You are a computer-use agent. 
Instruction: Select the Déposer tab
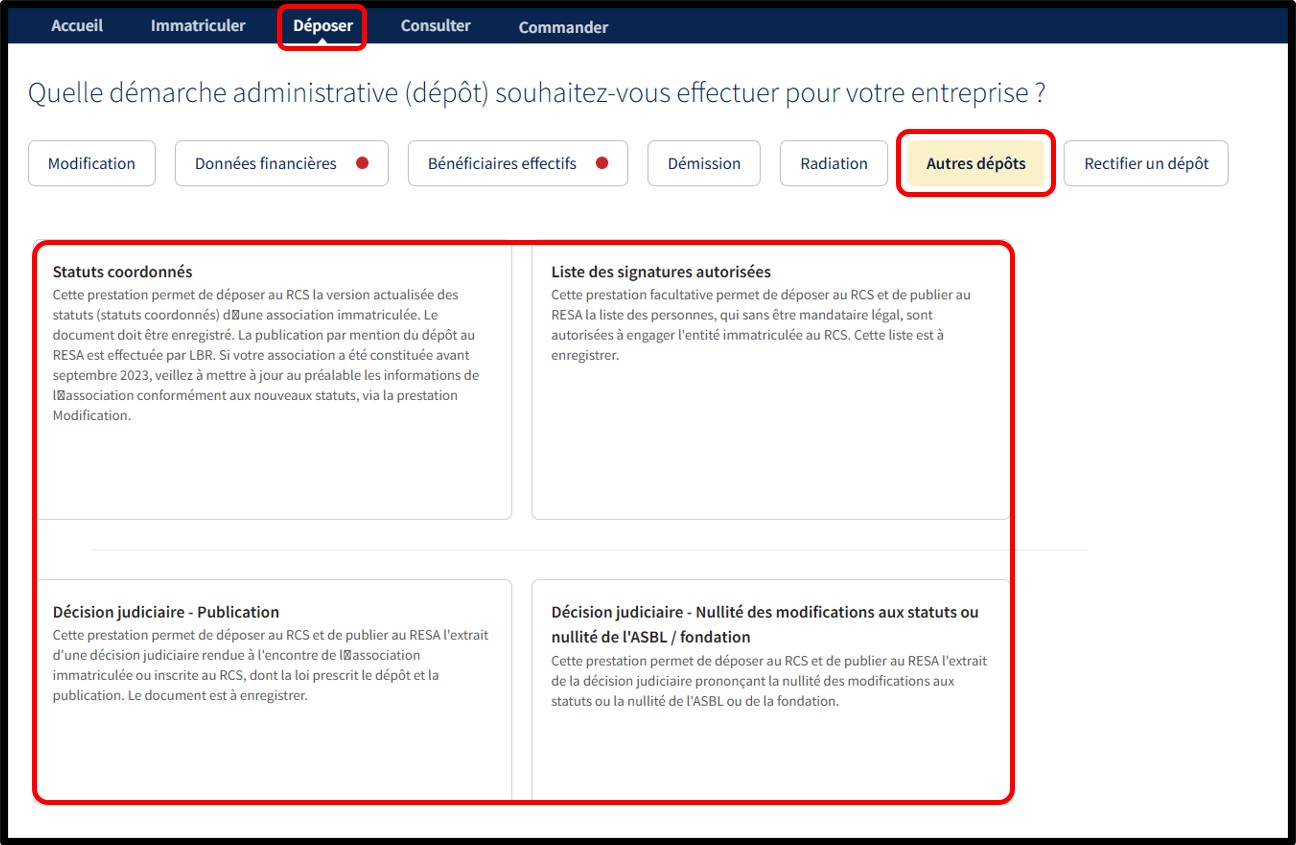tap(323, 26)
